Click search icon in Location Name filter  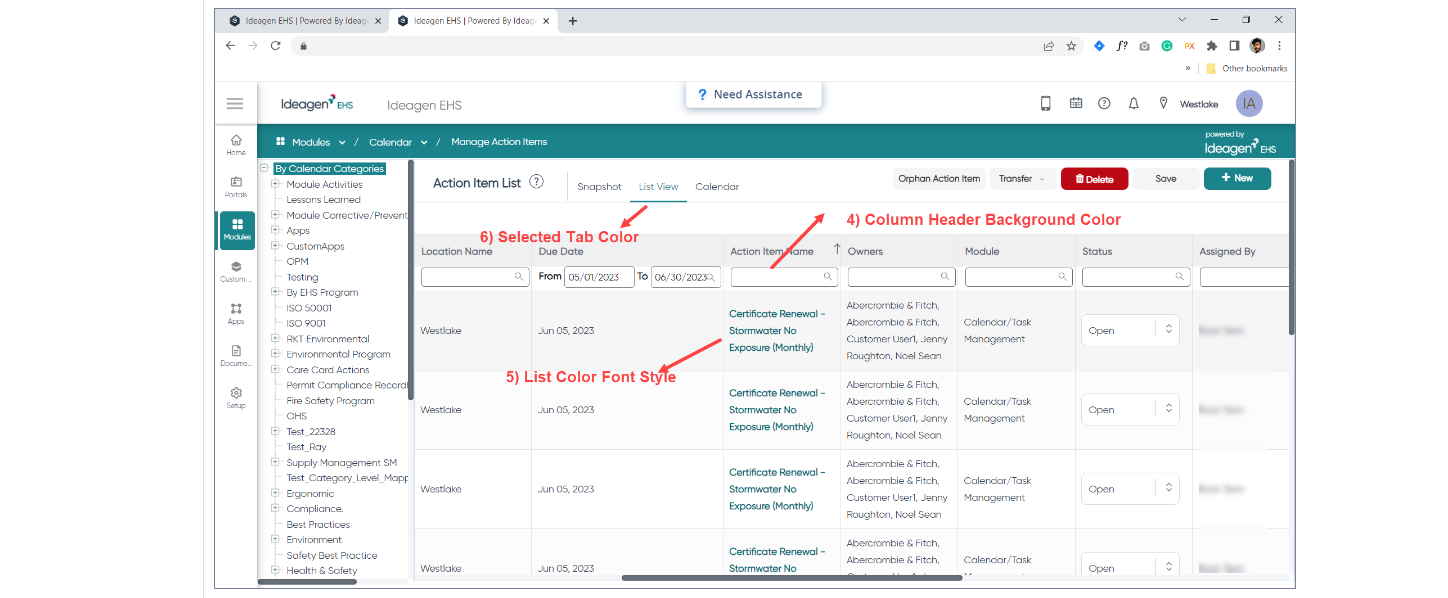coord(518,277)
